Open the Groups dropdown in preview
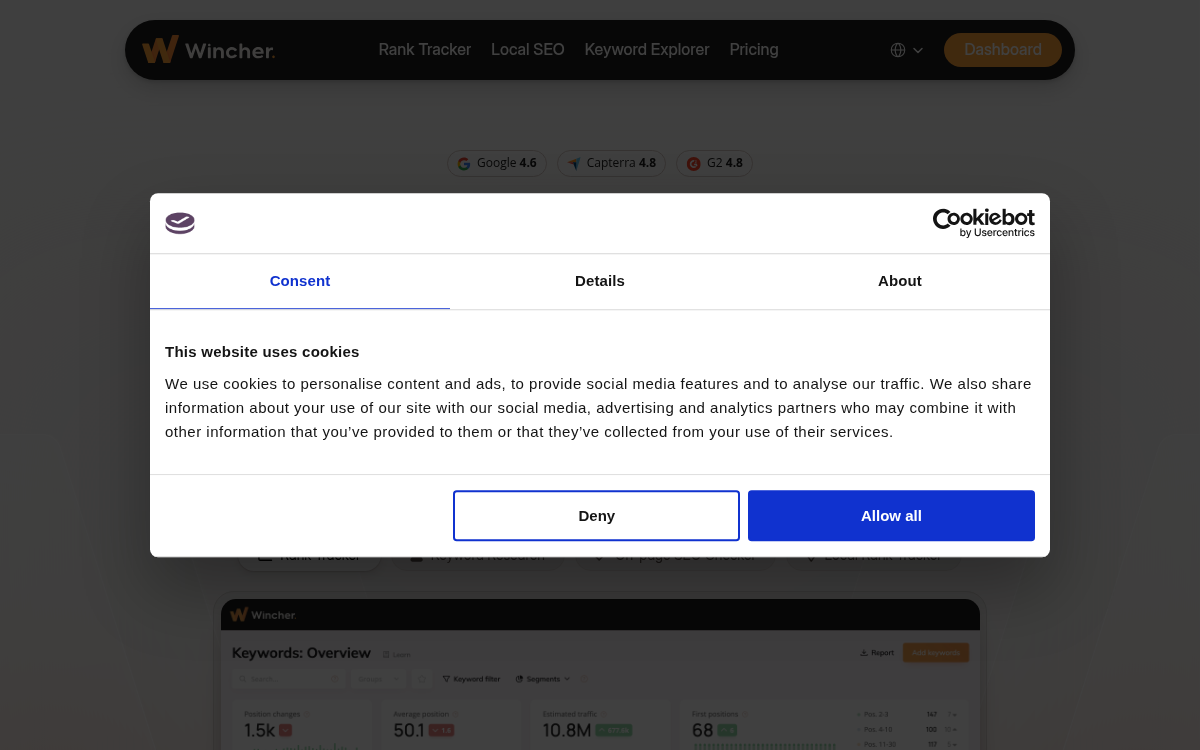Image resolution: width=1200 pixels, height=750 pixels. click(x=378, y=679)
